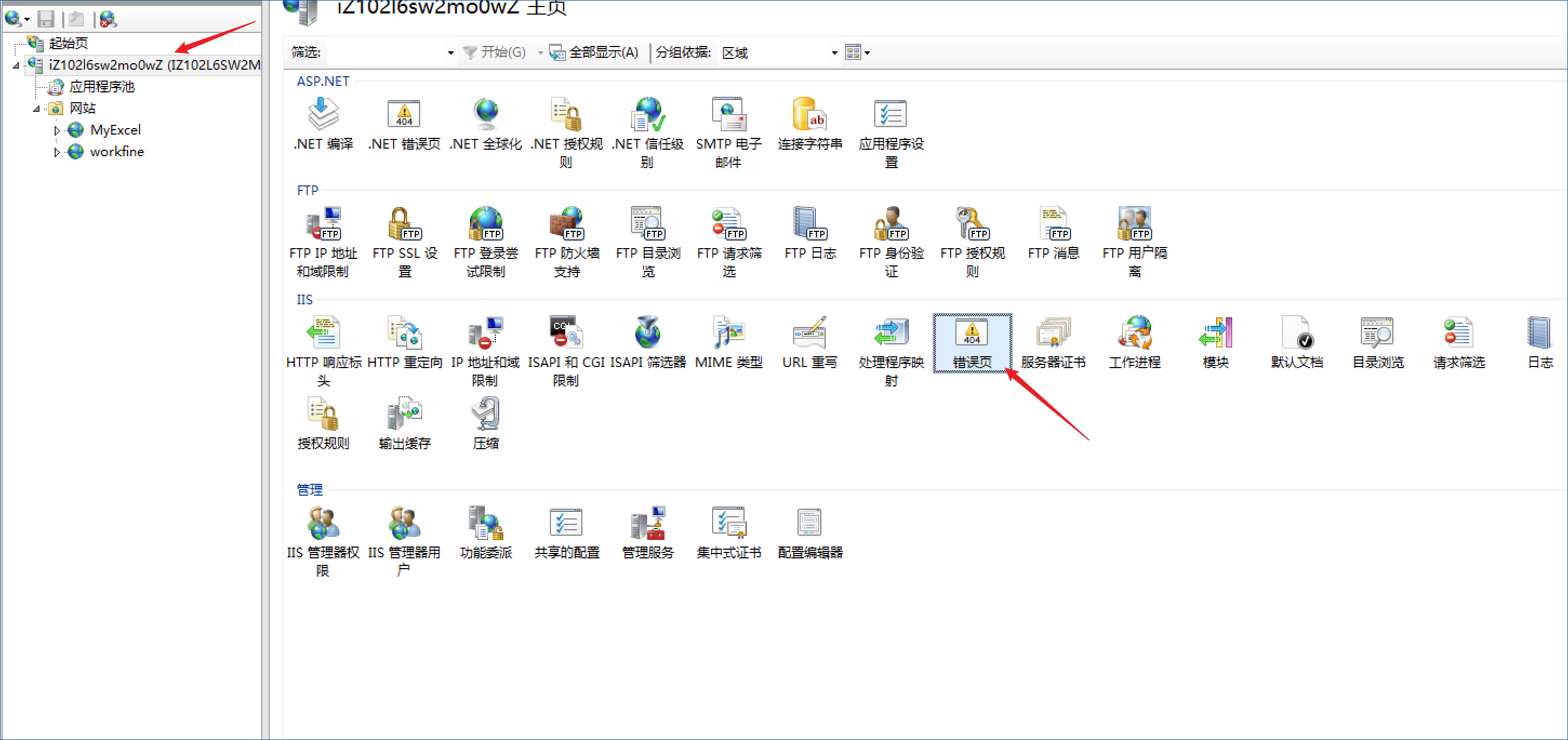Collapse the iZ102l6sw2mo0wZ server node

[x=16, y=65]
